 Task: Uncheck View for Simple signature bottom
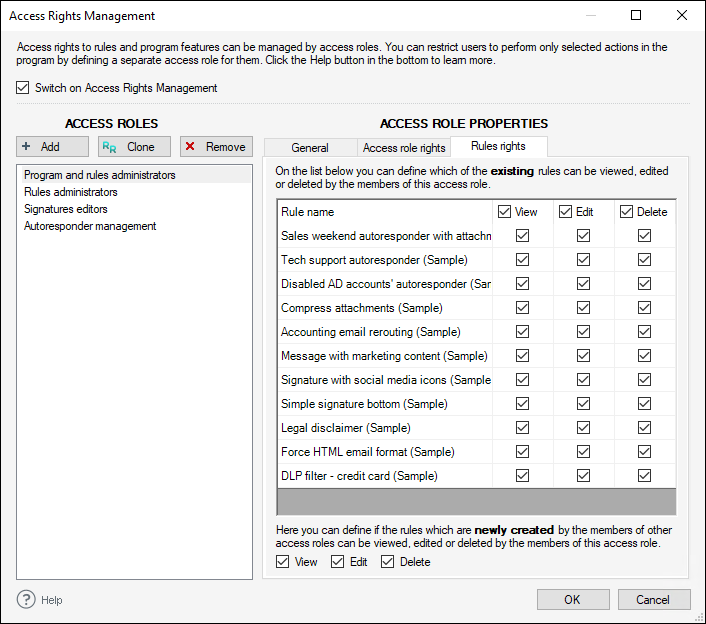pos(522,404)
